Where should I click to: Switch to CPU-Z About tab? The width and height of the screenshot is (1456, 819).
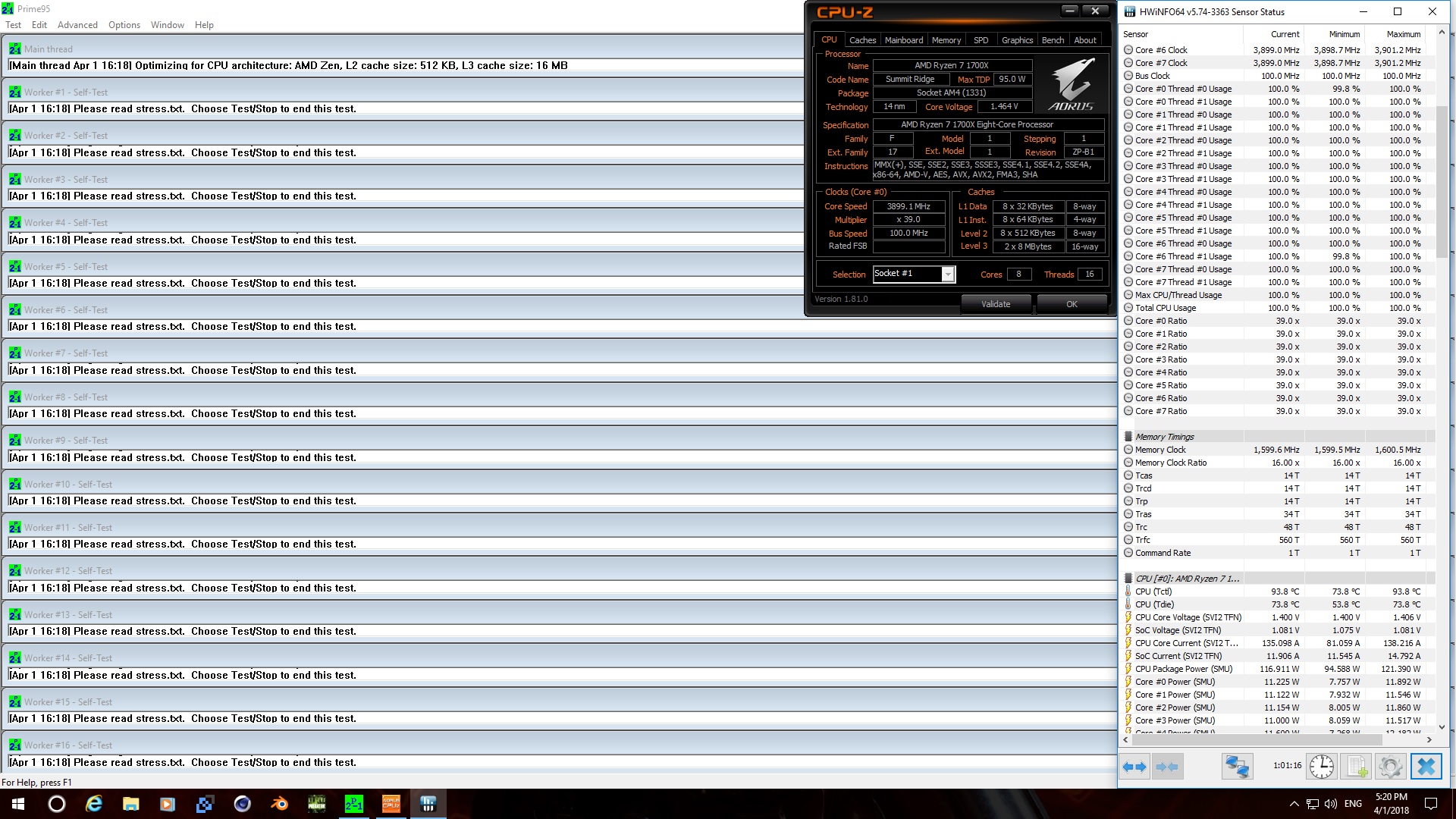coord(1085,40)
